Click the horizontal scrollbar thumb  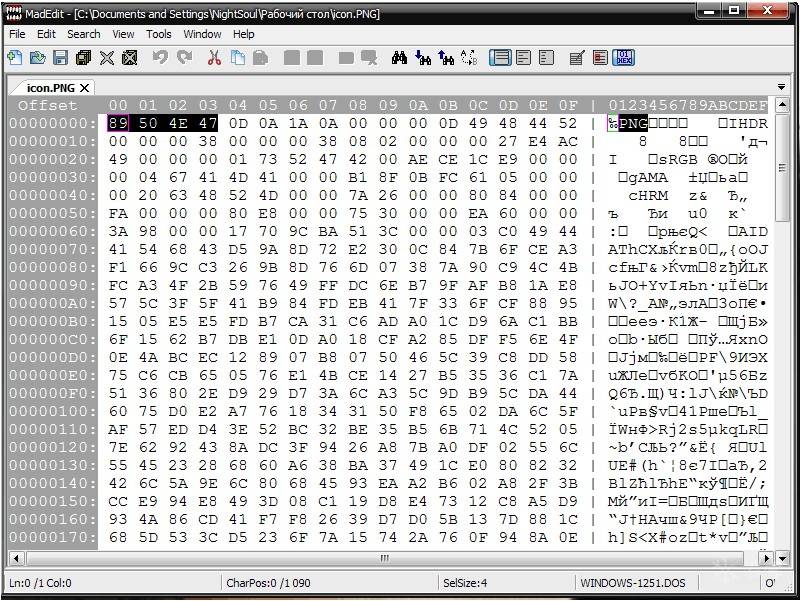tap(385, 558)
